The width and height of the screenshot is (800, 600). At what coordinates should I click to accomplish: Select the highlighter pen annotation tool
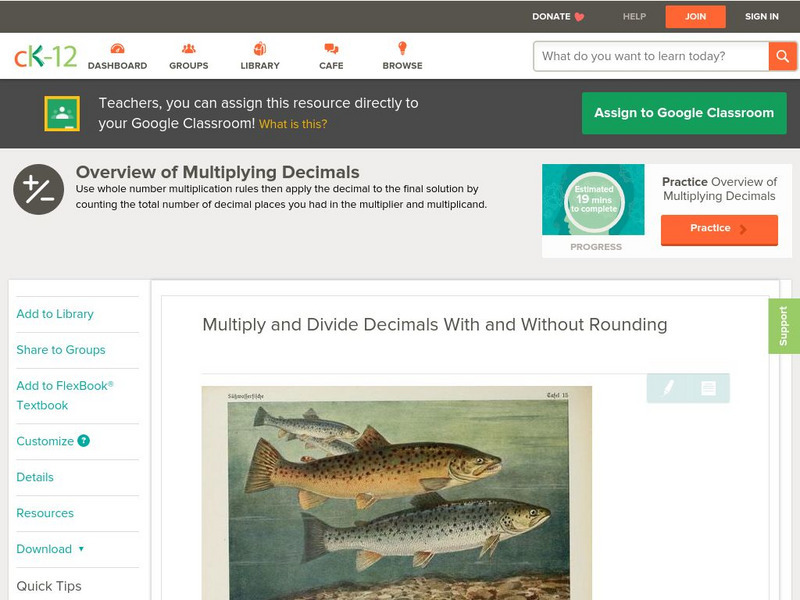pyautogui.click(x=668, y=388)
